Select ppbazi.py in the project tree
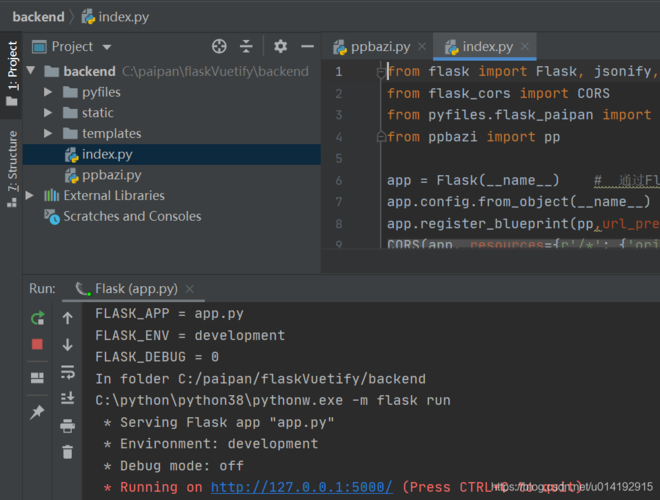Viewport: 660px width, 500px height. (x=111, y=175)
